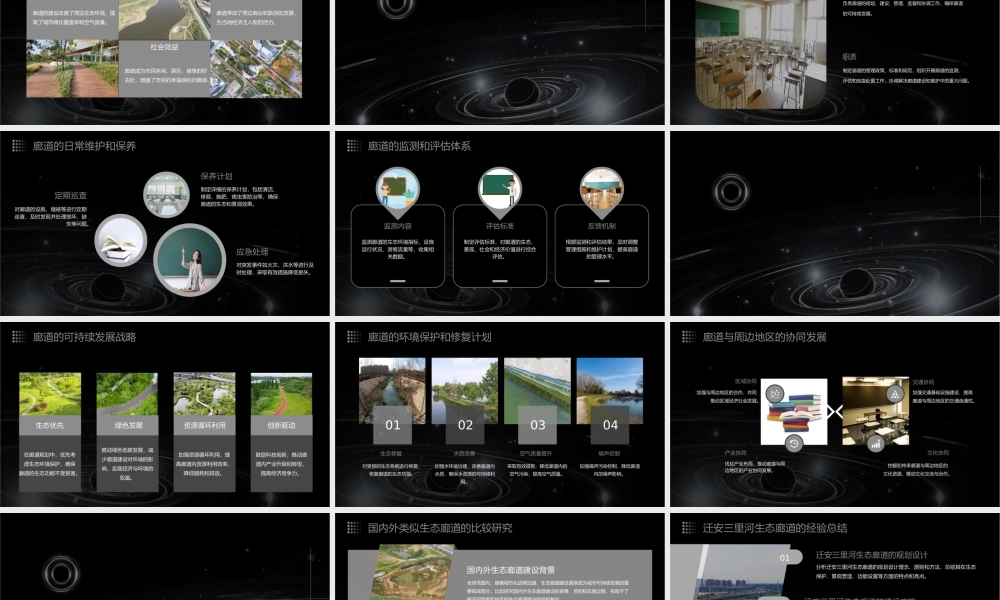Image resolution: width=1000 pixels, height=600 pixels.
Task: Select the 廊道的可持续发展战略 slide title
Action: (x=84, y=337)
